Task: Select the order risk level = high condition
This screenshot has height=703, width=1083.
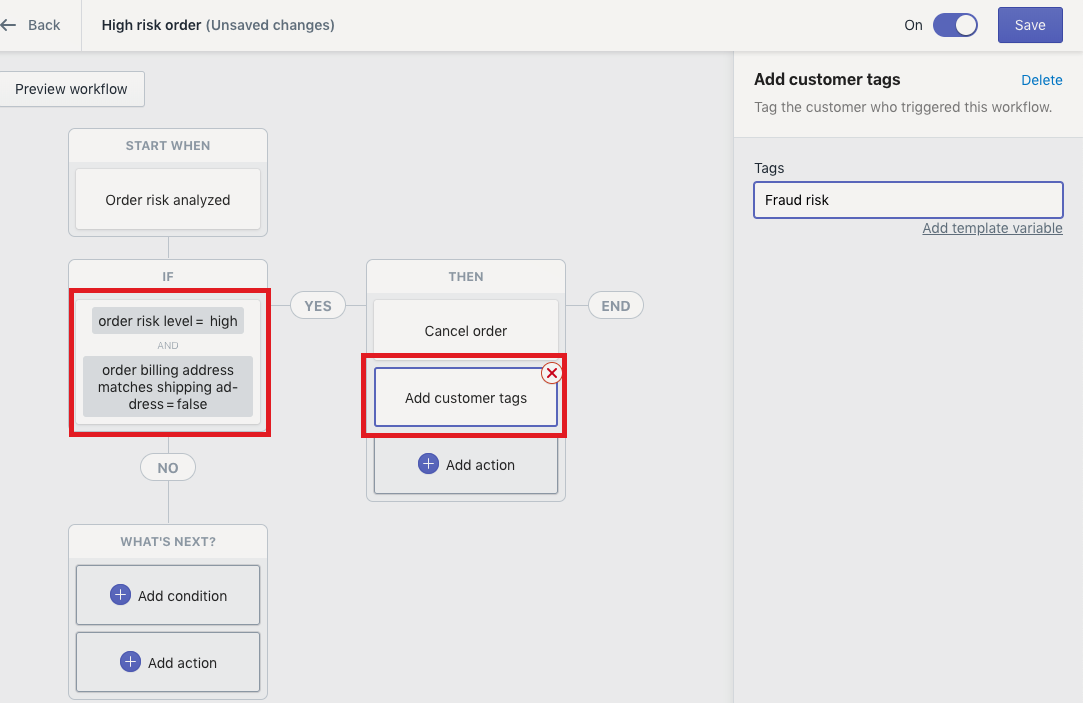Action: (168, 321)
